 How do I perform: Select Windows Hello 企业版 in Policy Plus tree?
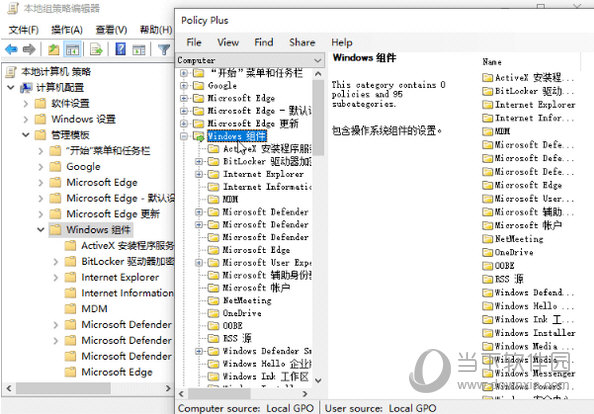pyautogui.click(x=267, y=364)
